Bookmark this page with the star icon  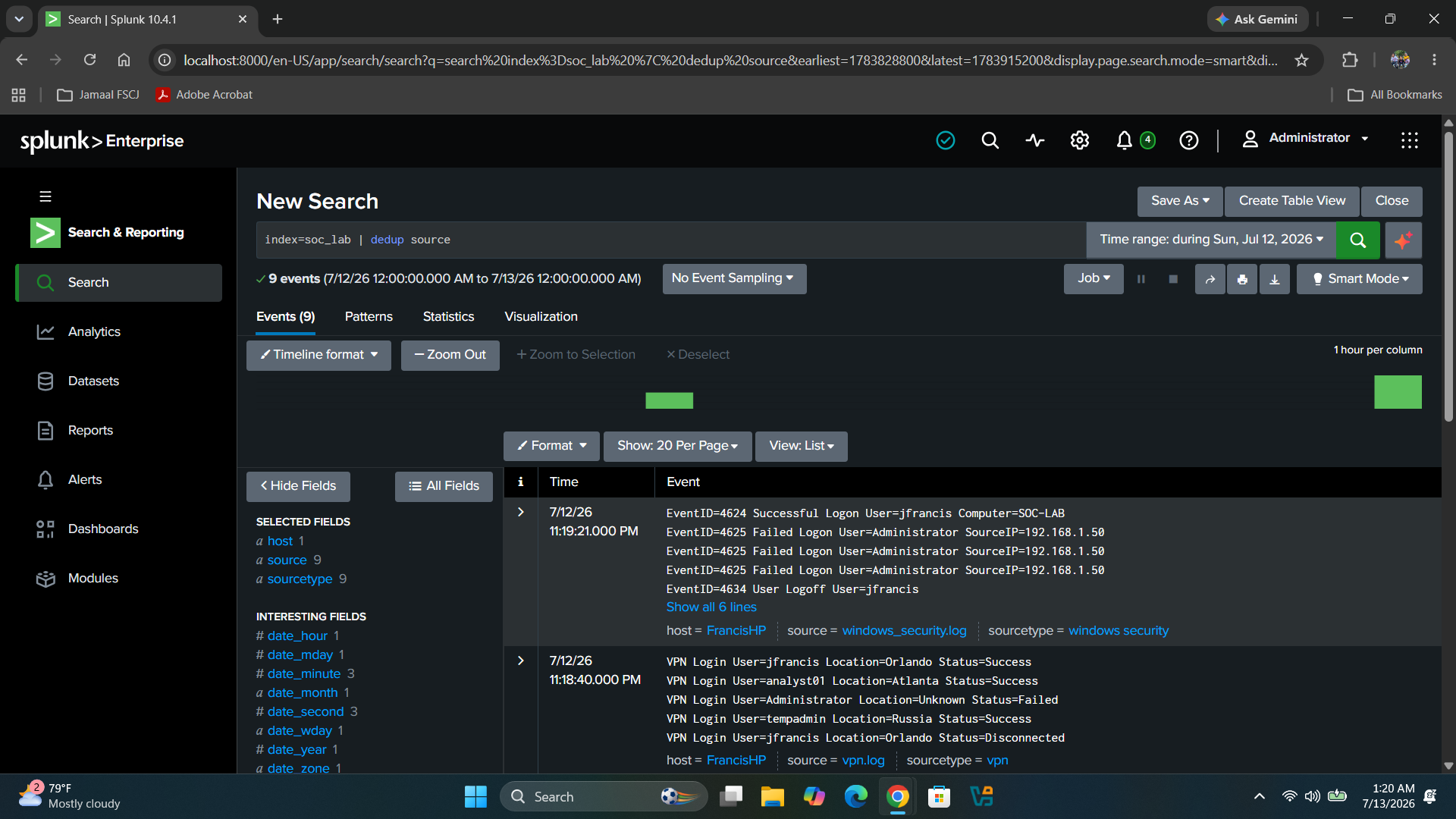tap(1301, 60)
